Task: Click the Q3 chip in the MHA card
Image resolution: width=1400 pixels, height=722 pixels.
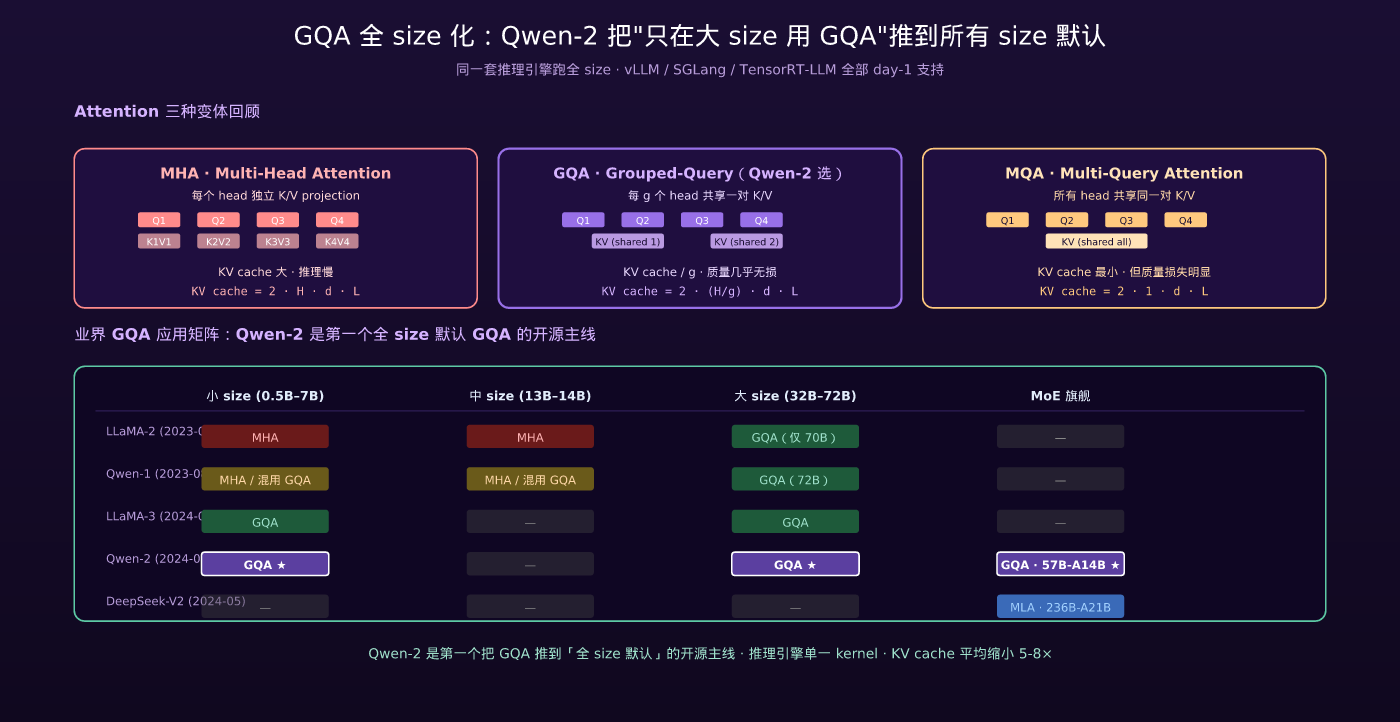Action: tap(278, 220)
